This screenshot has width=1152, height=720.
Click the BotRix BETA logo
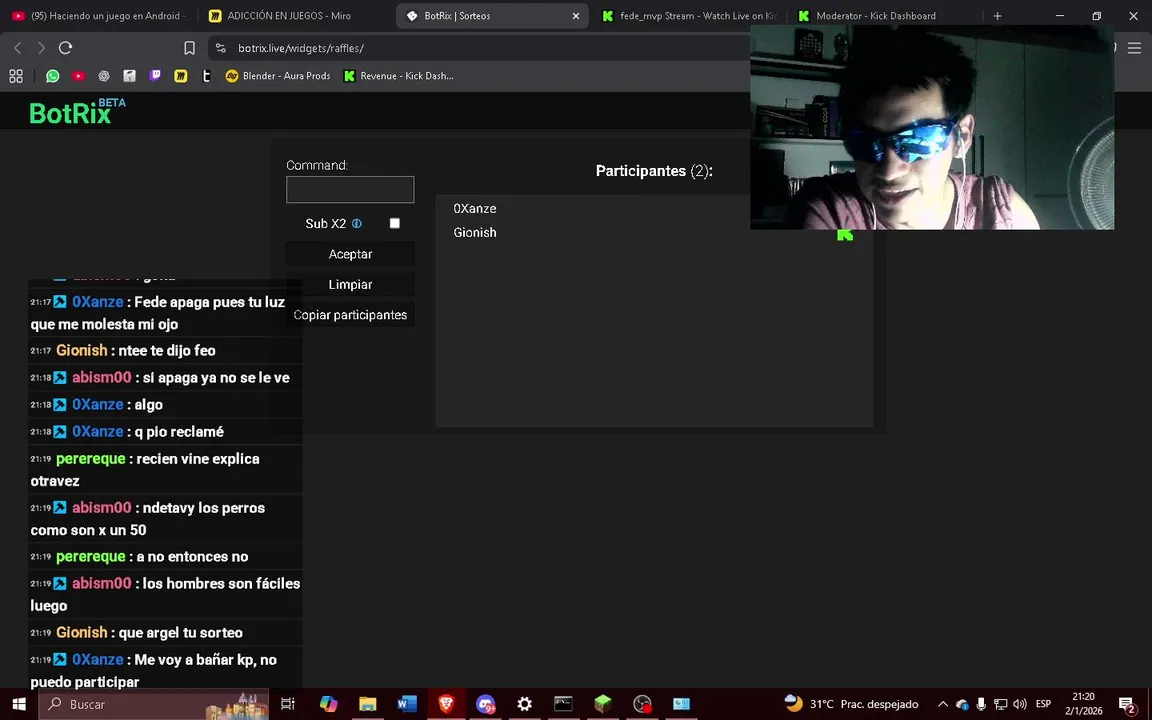tap(77, 111)
